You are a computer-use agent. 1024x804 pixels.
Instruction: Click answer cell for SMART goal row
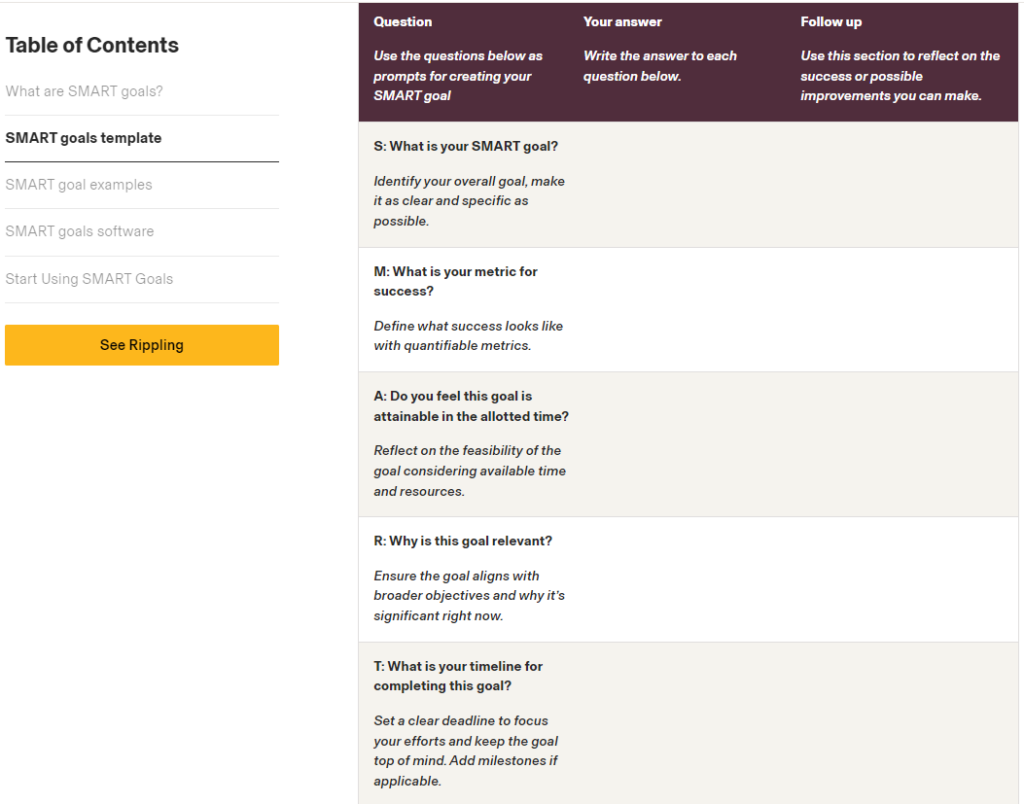(x=683, y=184)
